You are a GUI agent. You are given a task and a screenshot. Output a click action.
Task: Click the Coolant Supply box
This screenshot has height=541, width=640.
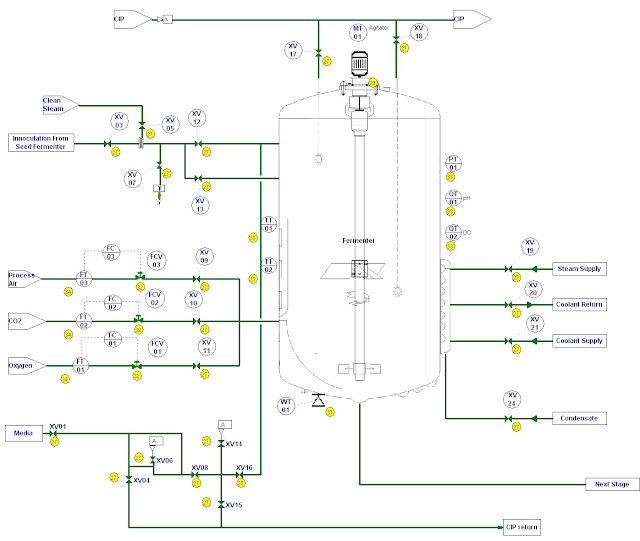579,341
